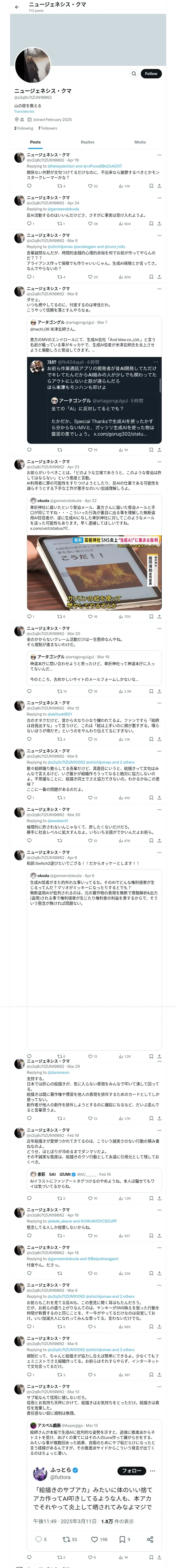
Task: Open the more menu on the first Apr 19 post
Action: point(159,155)
